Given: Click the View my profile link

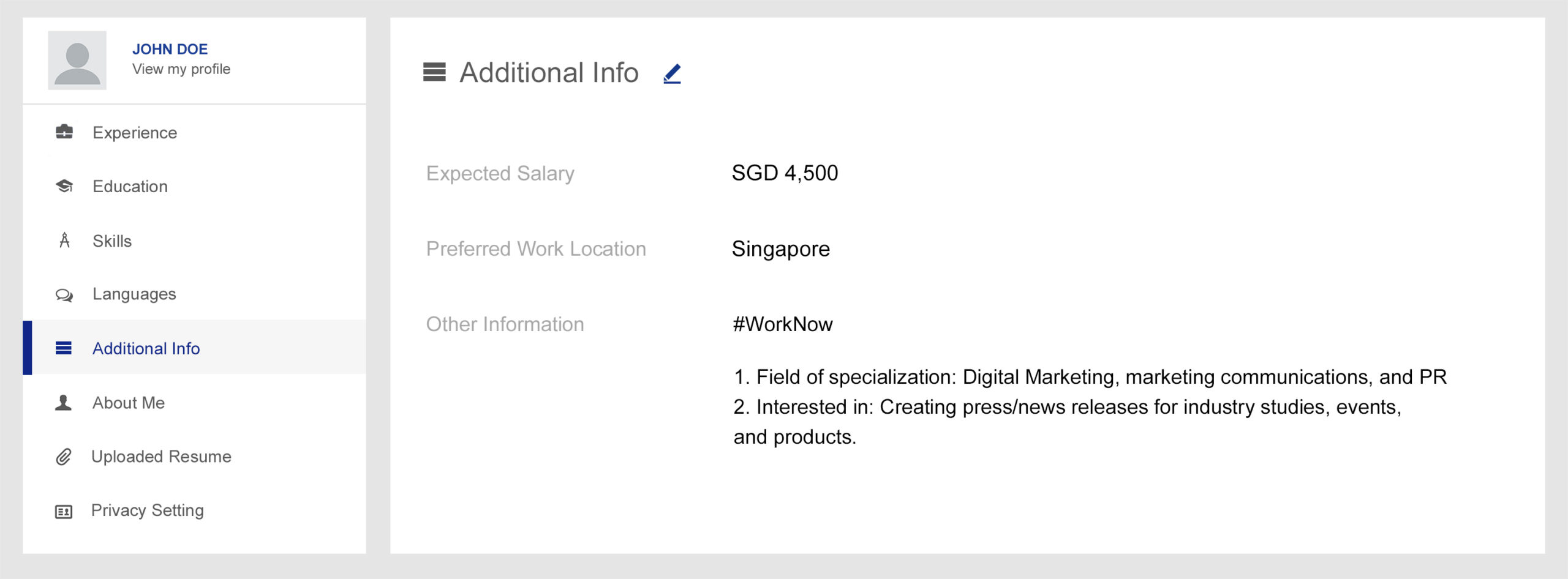Looking at the screenshot, I should (181, 69).
